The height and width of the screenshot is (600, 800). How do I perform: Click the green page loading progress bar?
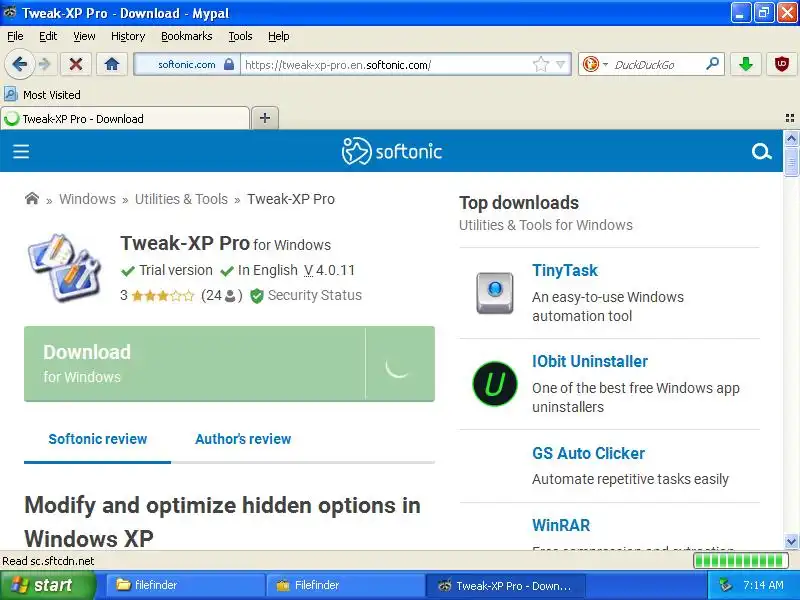(740, 561)
